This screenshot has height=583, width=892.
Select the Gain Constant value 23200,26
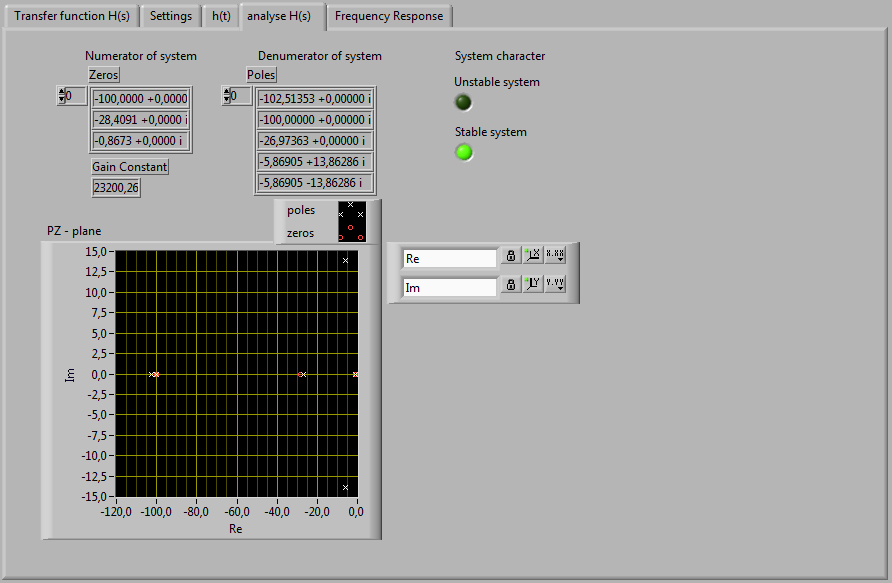click(116, 188)
